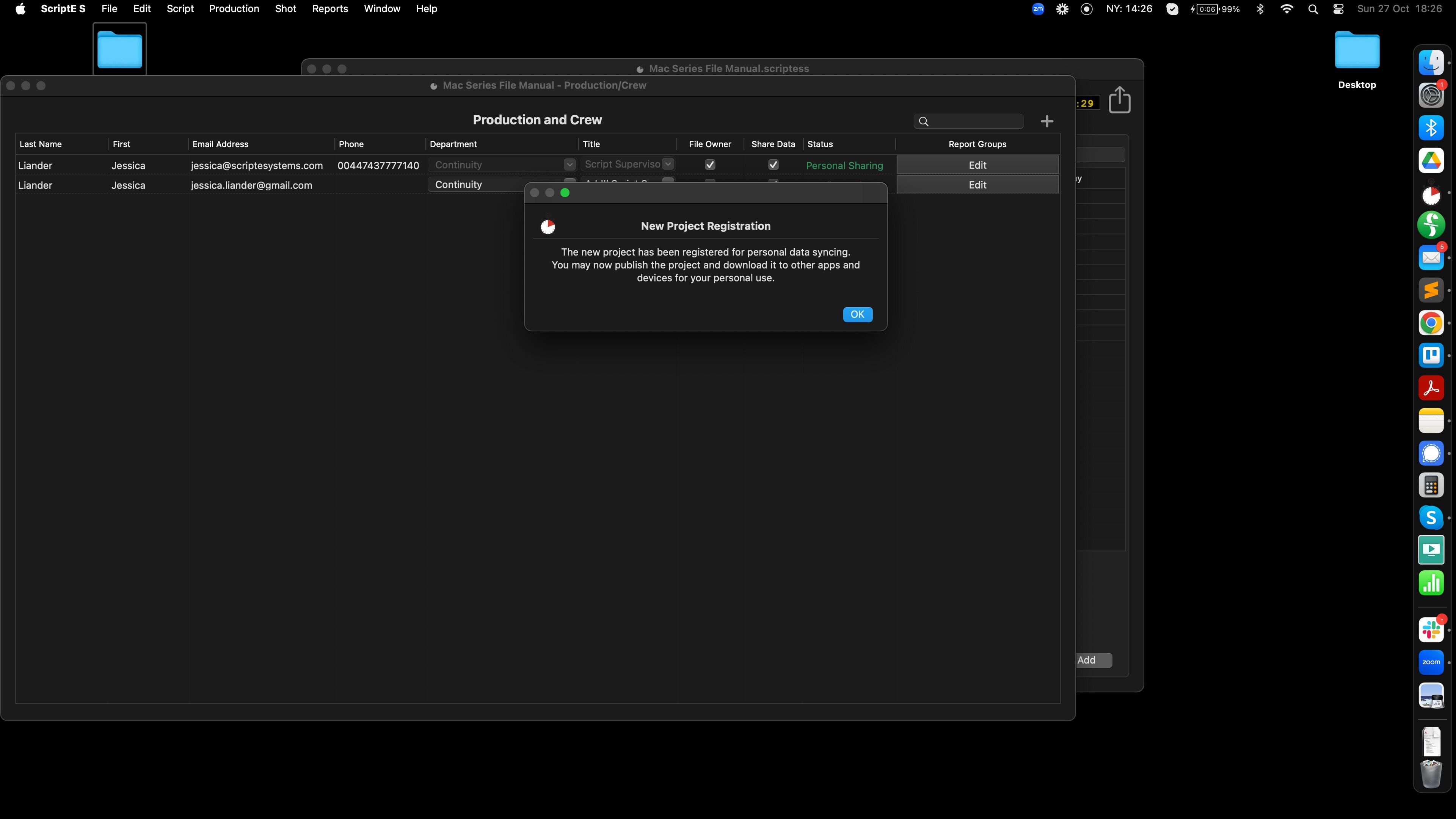1456x819 pixels.
Task: Click Edit report groups for first row
Action: (x=977, y=165)
